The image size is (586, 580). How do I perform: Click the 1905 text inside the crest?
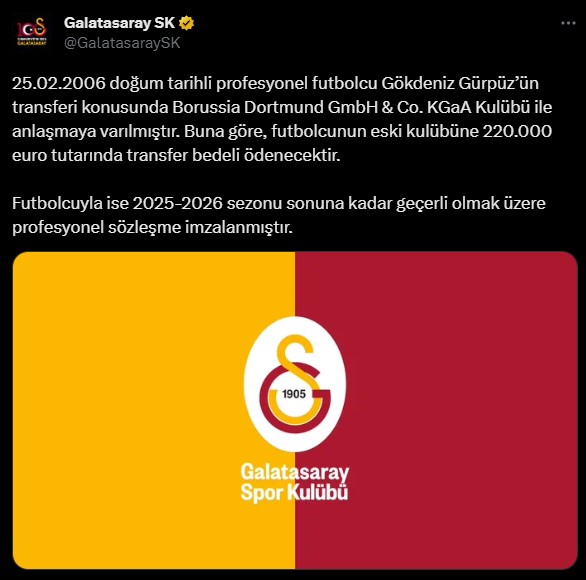pyautogui.click(x=294, y=394)
